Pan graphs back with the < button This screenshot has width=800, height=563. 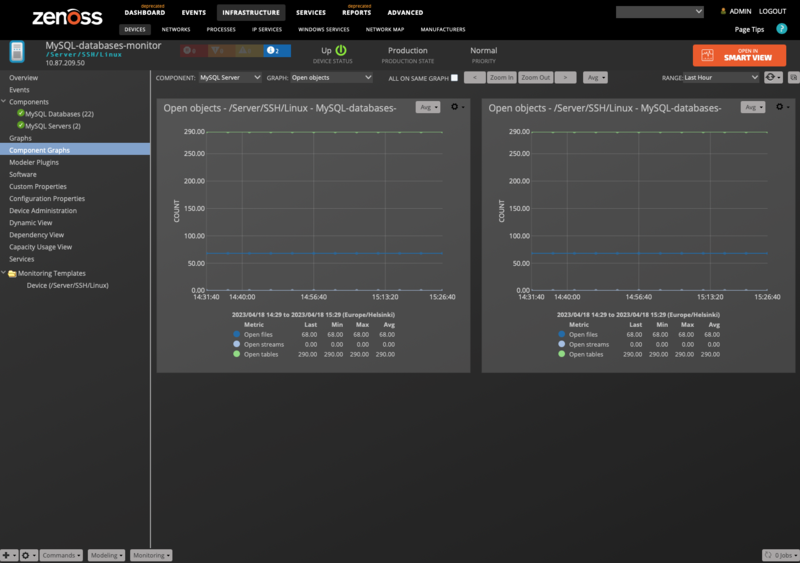[474, 78]
